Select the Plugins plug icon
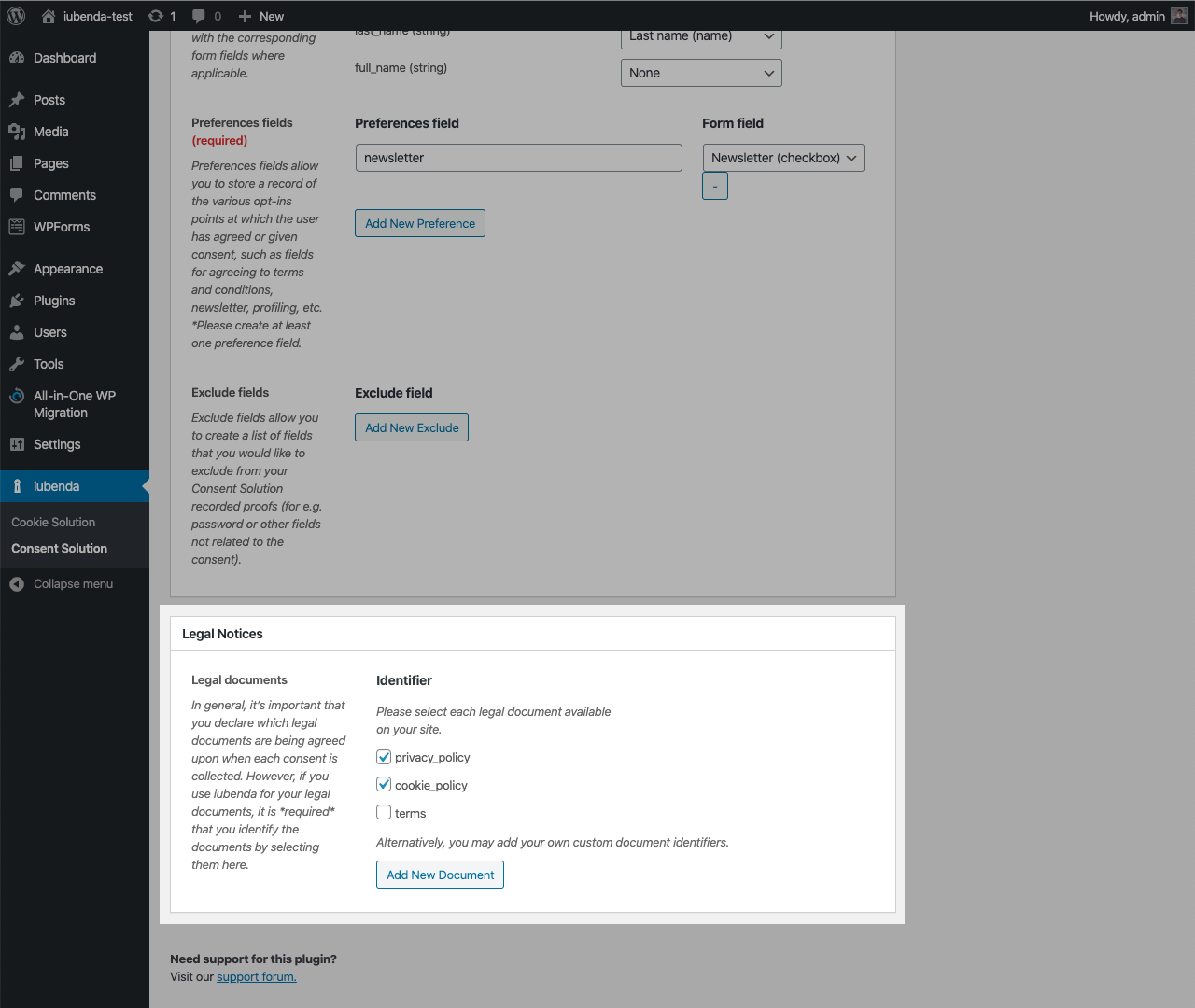Image resolution: width=1195 pixels, height=1008 pixels. pyautogui.click(x=17, y=301)
